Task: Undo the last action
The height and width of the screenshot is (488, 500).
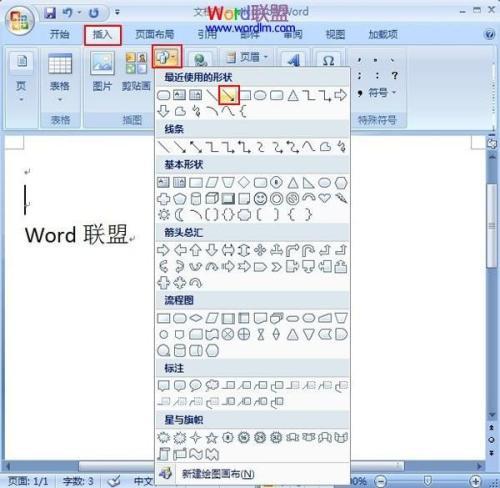Action: tap(68, 13)
